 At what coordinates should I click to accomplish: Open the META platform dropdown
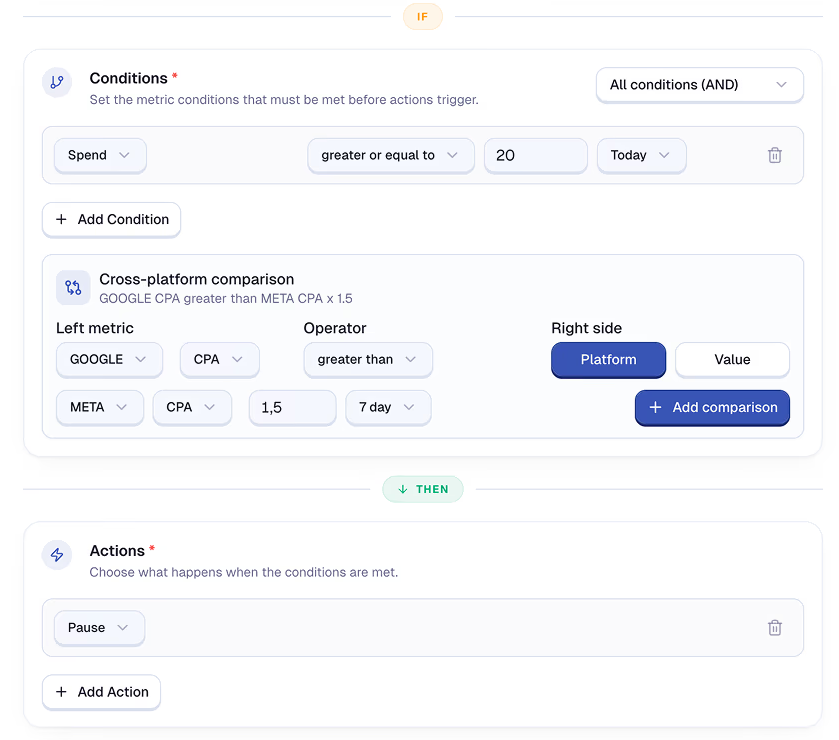[100, 407]
